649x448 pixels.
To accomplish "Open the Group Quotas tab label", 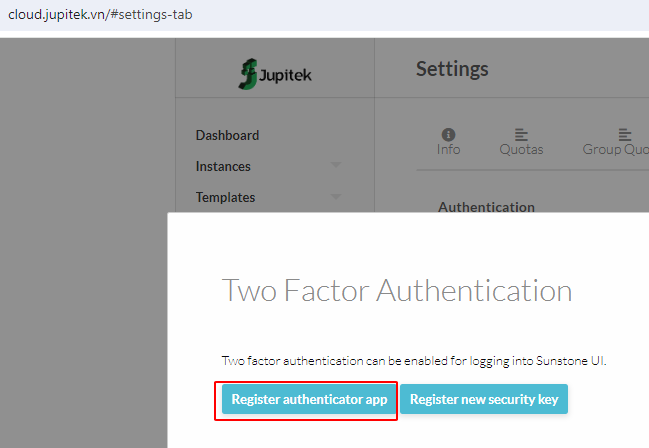I will (615, 149).
